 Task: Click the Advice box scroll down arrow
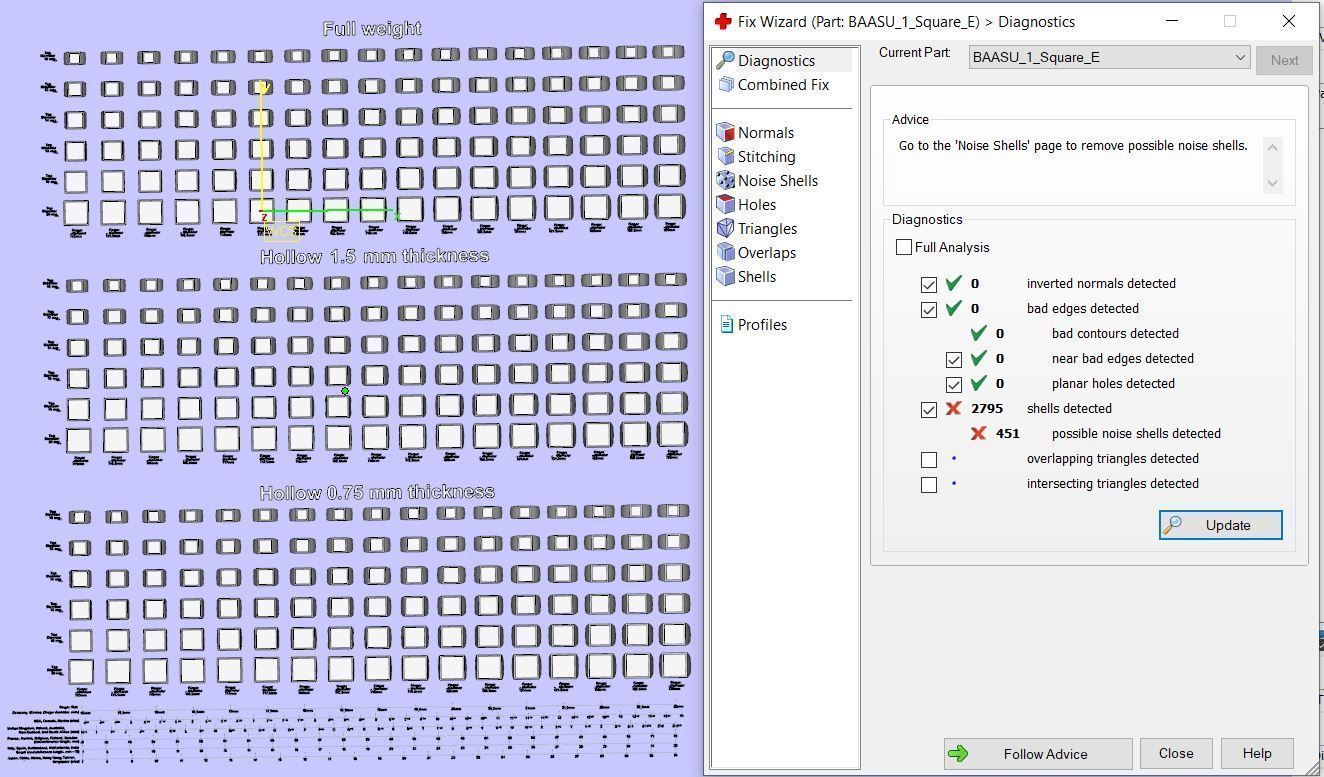(x=1272, y=183)
